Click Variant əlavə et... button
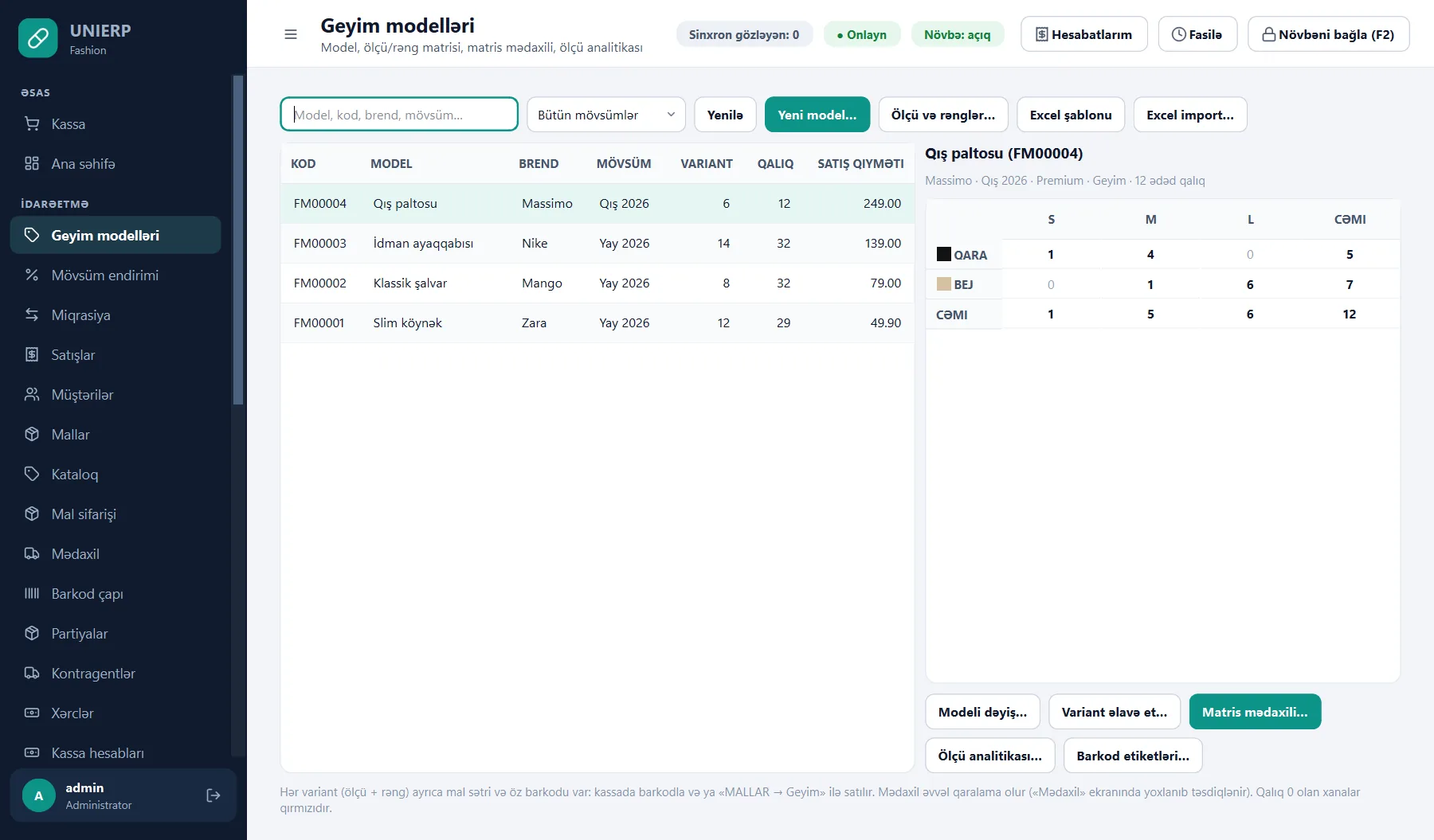Image resolution: width=1434 pixels, height=840 pixels. (x=1115, y=712)
